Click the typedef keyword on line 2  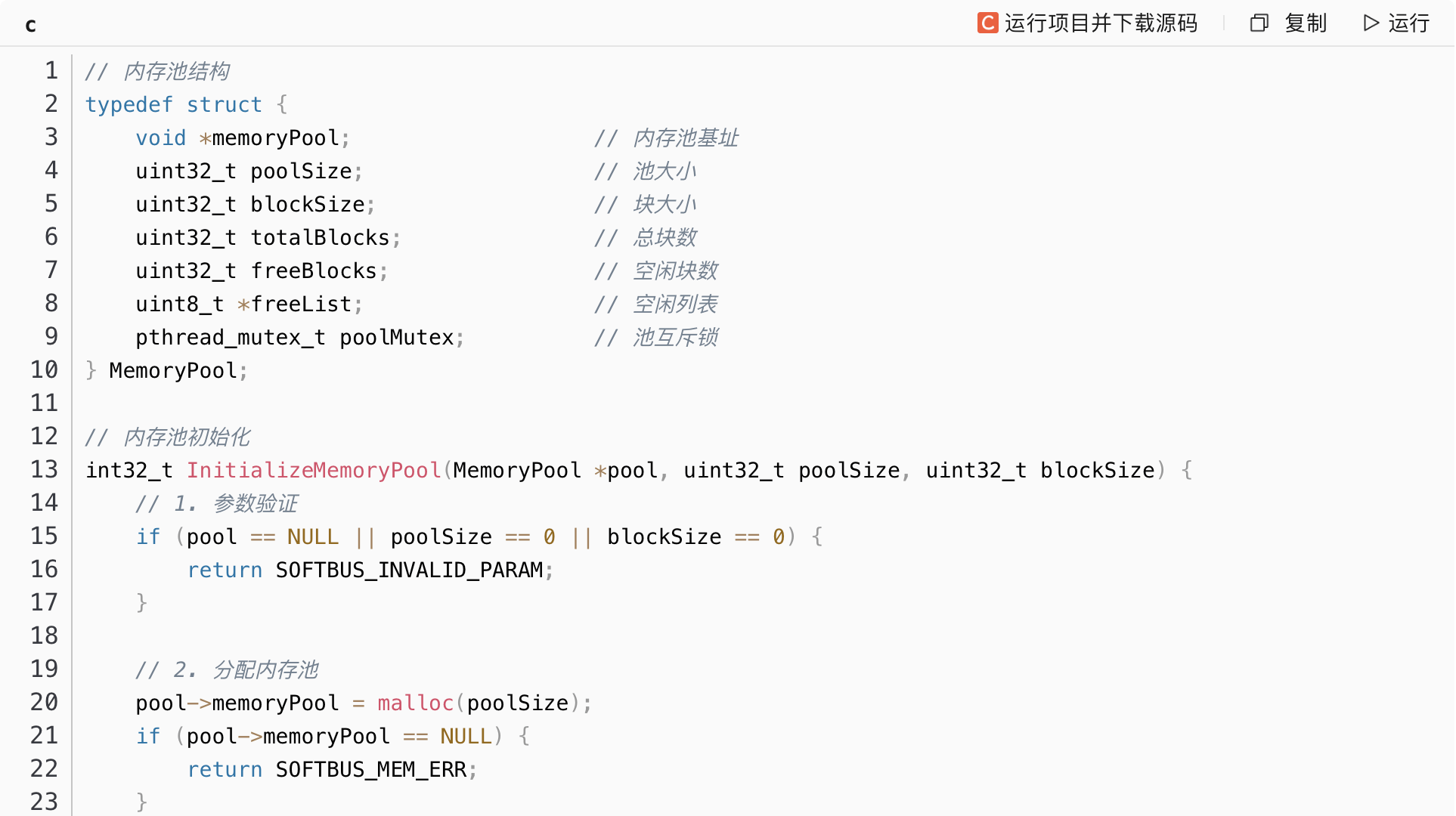tap(129, 104)
